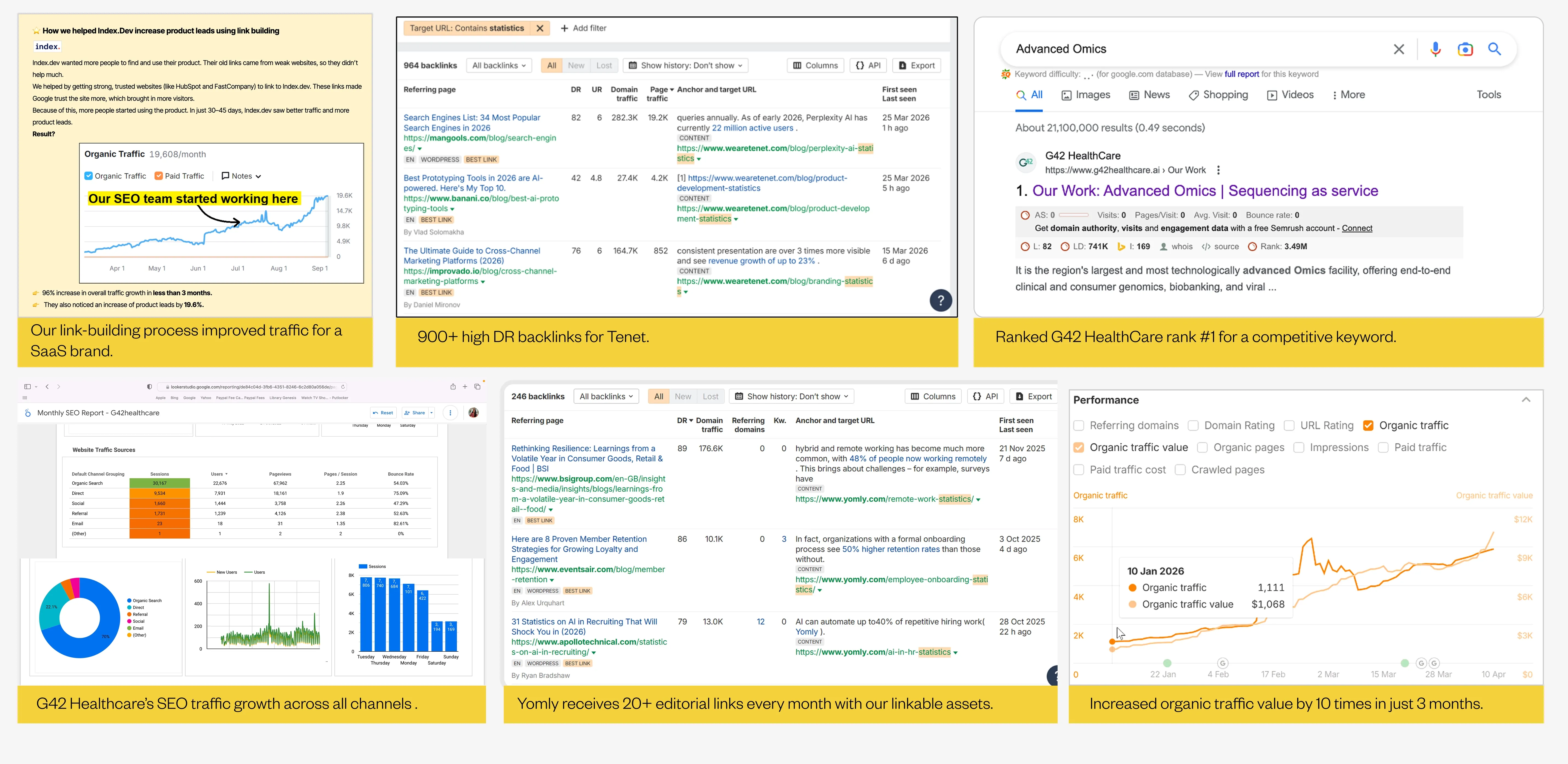The image size is (1568, 764).
Task: Select Lost tab in 246 backlinks panel
Action: (710, 397)
